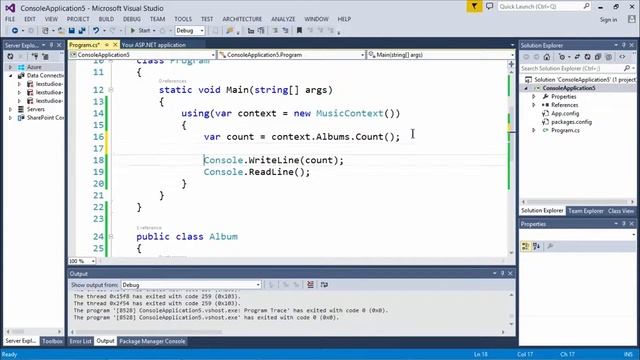The height and width of the screenshot is (360, 640).
Task: Open the feedback speech bubble icon
Action: 489,6
